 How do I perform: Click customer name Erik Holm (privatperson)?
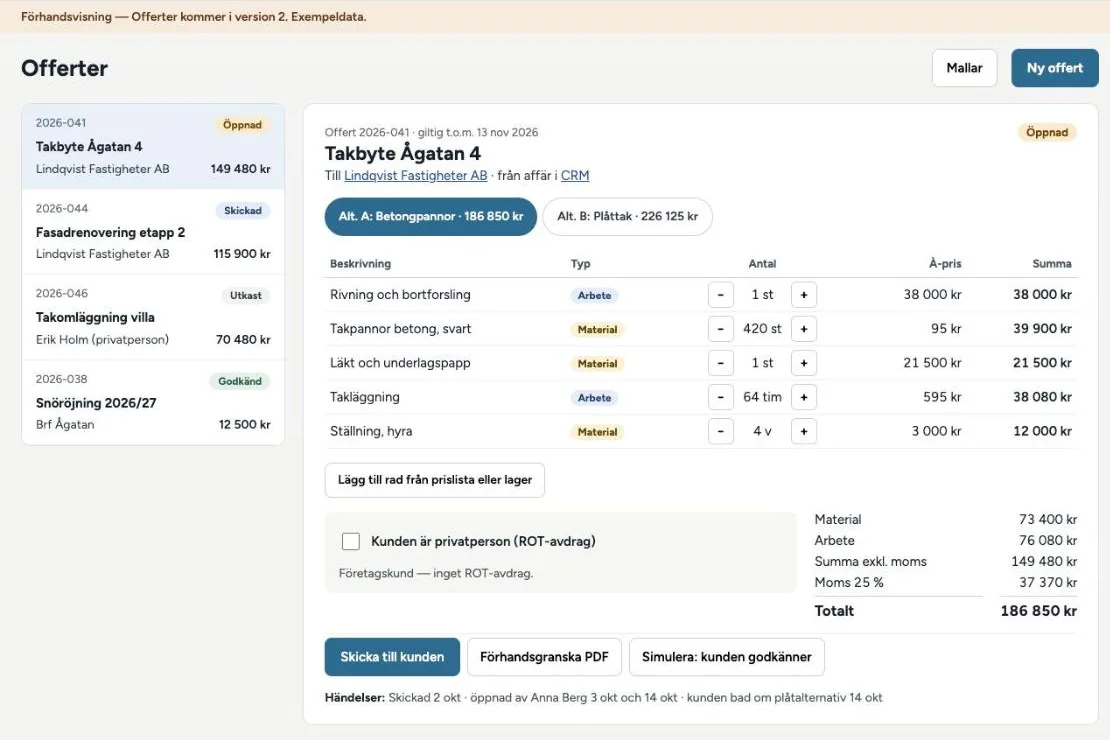tap(103, 339)
